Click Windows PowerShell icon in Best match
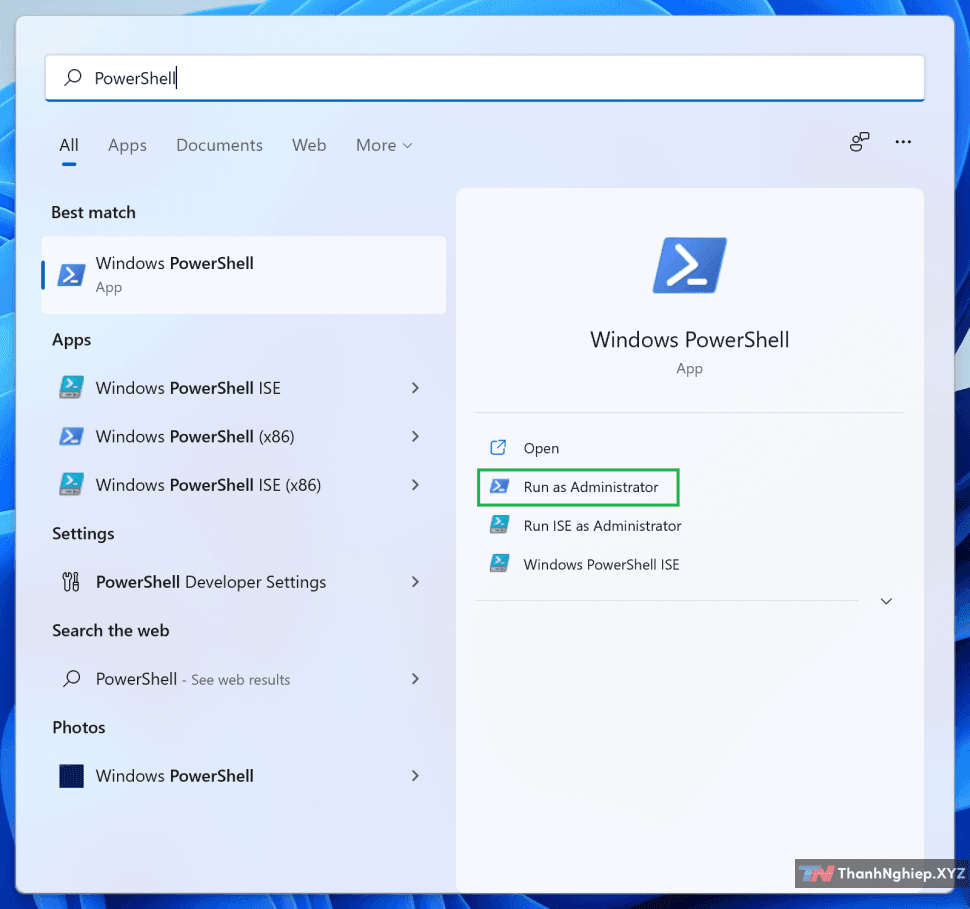 [71, 275]
